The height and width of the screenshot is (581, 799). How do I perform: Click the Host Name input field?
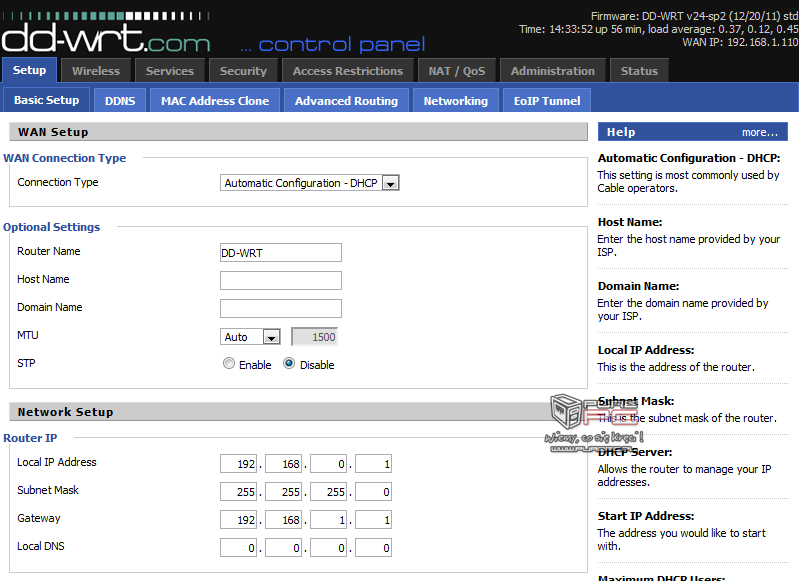coord(281,280)
